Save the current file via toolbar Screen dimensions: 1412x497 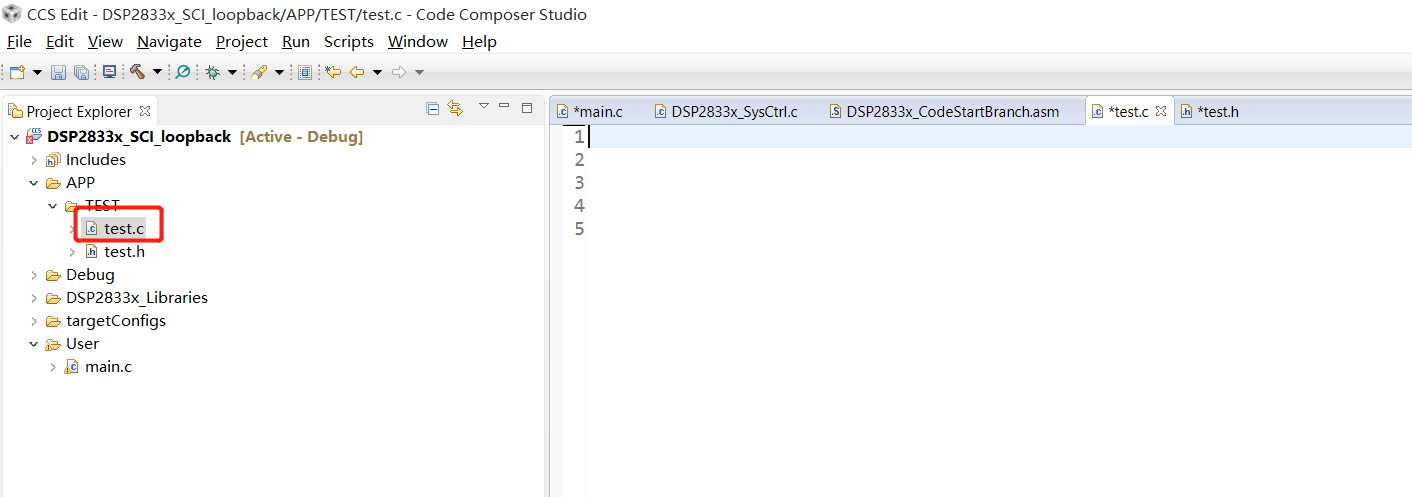tap(58, 72)
